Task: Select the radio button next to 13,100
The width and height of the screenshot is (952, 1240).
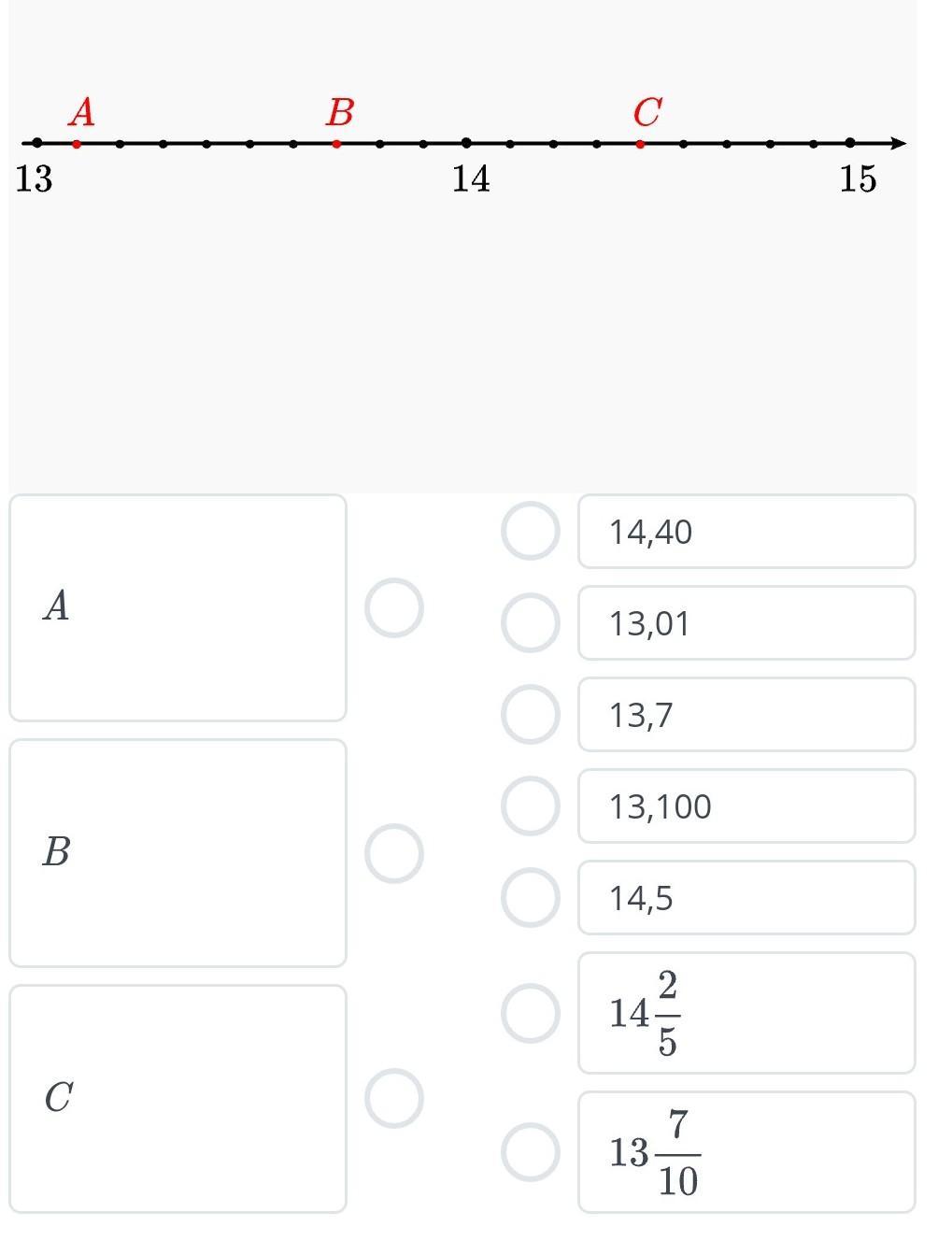Action: [x=531, y=806]
